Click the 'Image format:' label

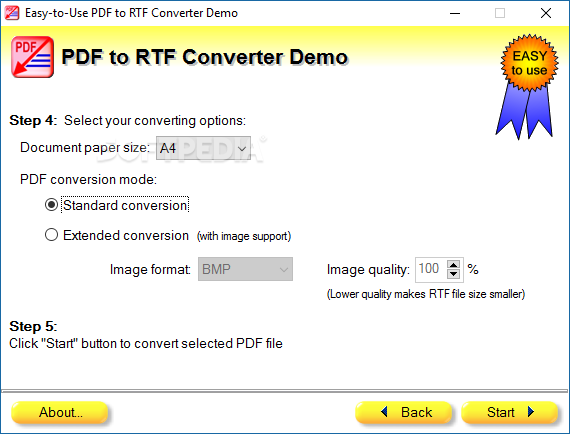[x=150, y=270]
